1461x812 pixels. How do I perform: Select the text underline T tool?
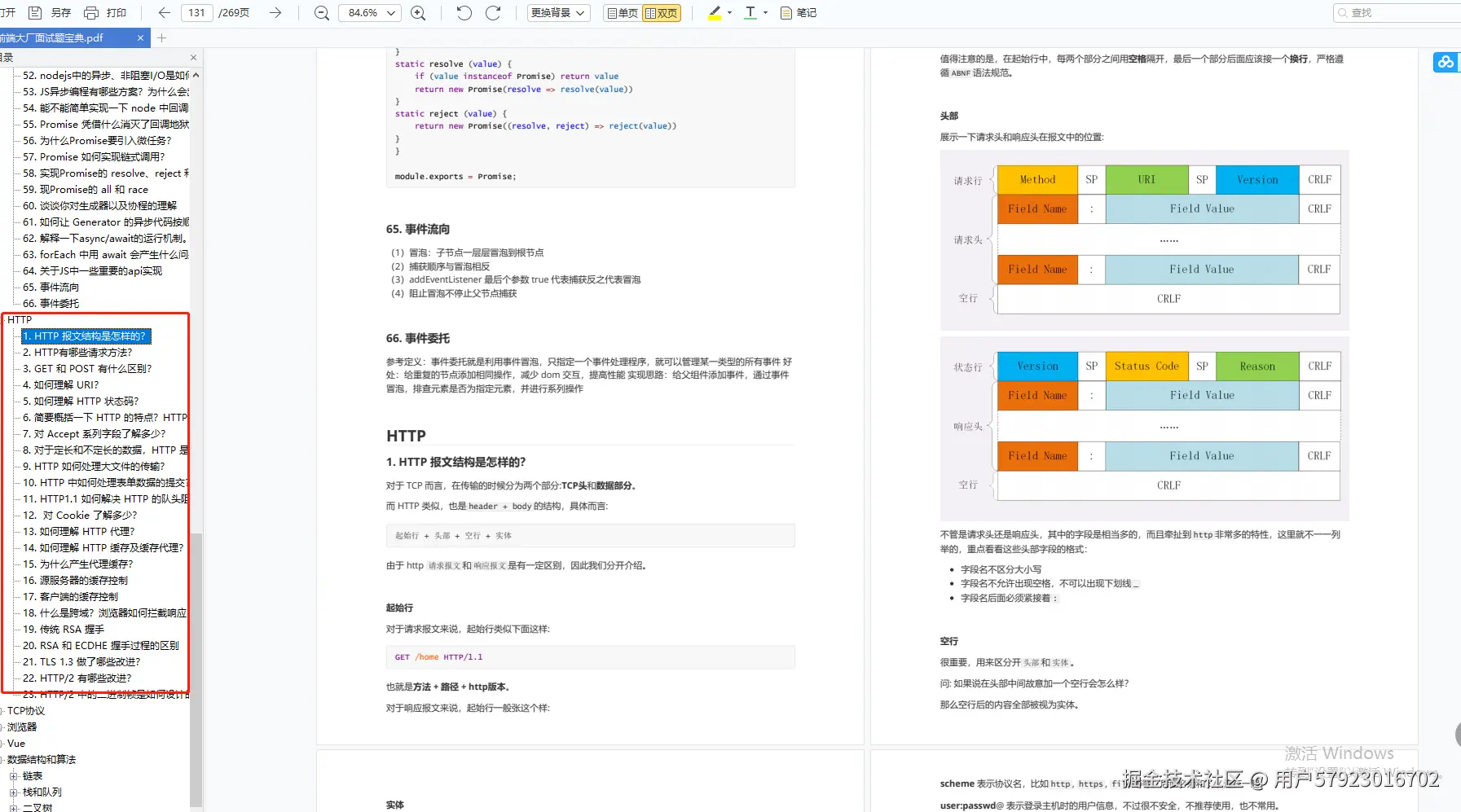(x=750, y=13)
